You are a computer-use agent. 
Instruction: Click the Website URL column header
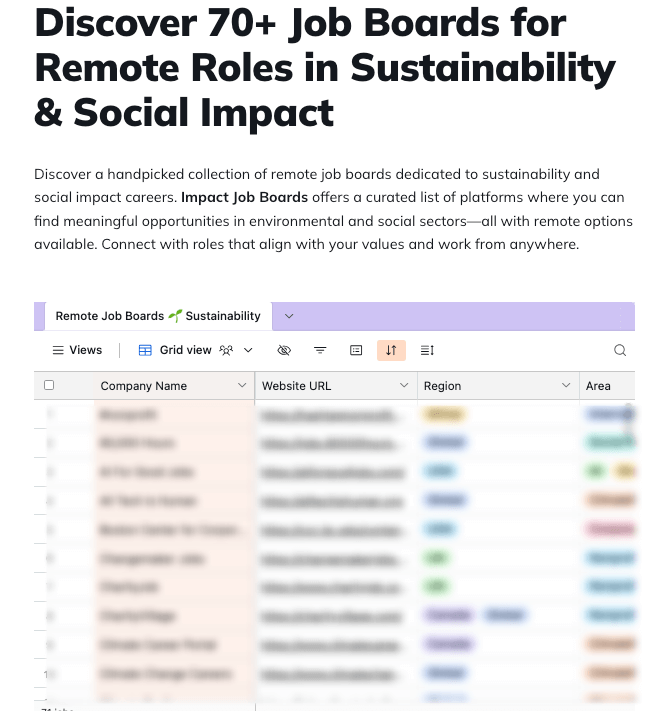pyautogui.click(x=296, y=385)
